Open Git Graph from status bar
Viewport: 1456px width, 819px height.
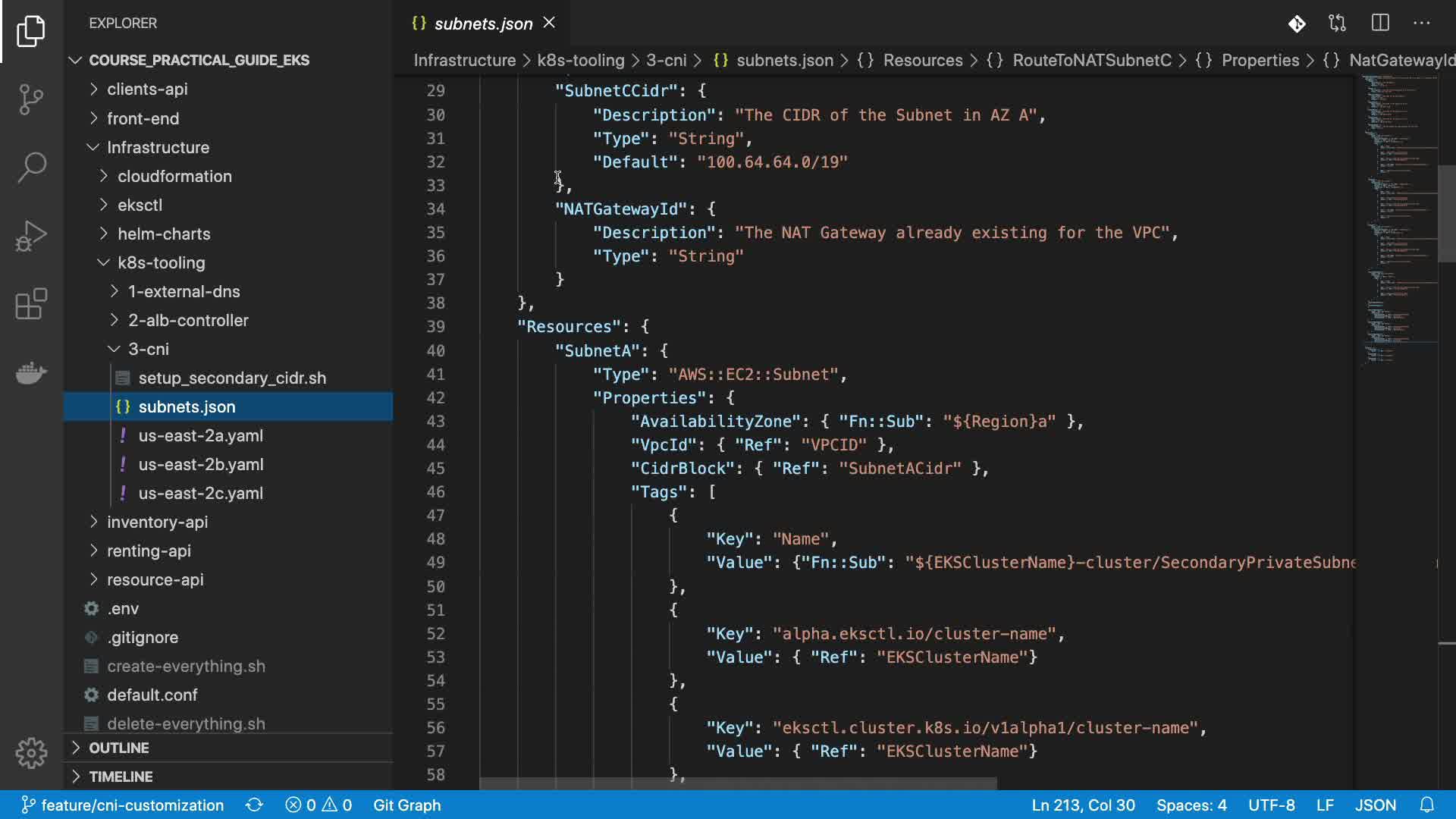tap(406, 805)
